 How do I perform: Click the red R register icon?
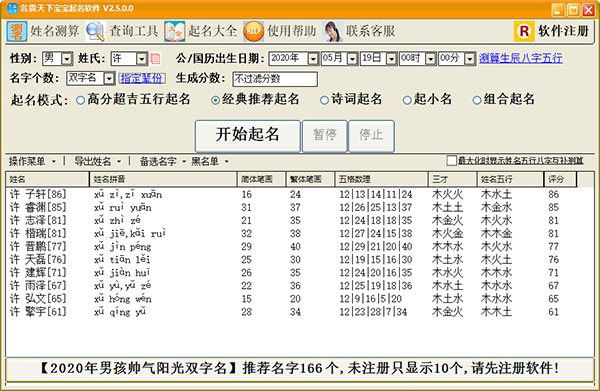pyautogui.click(x=524, y=31)
